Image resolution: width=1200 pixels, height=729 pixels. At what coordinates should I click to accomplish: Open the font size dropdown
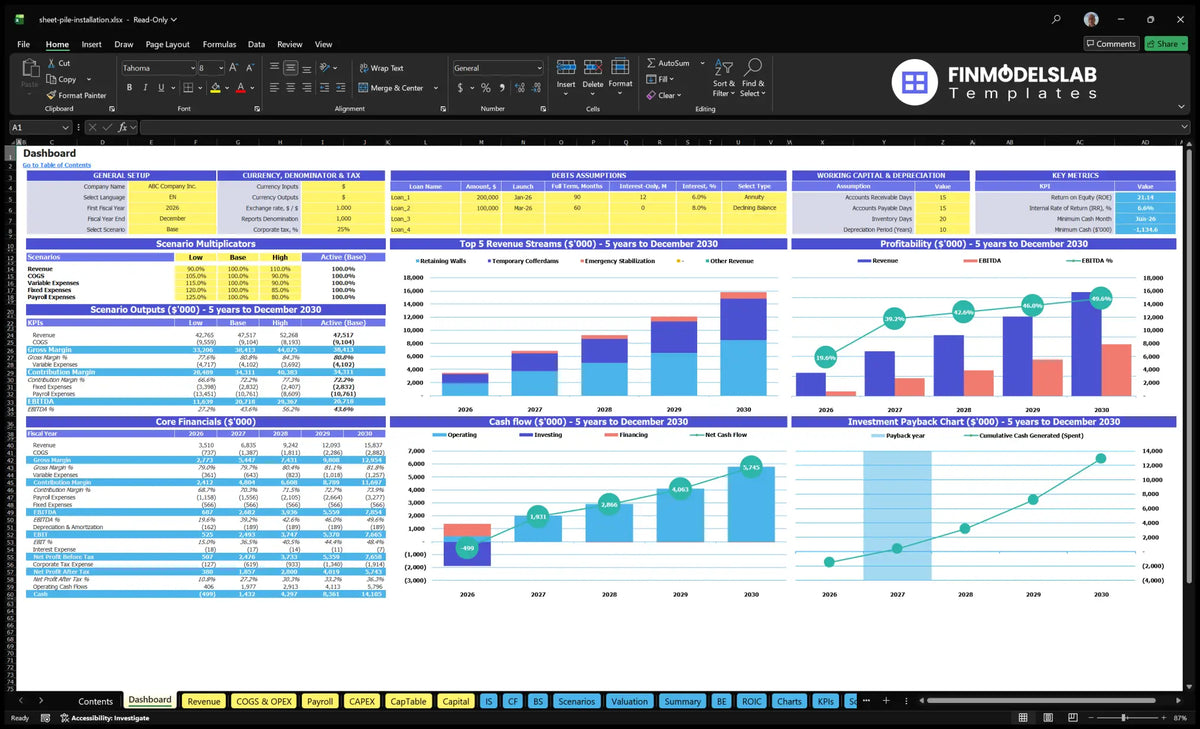click(x=219, y=68)
